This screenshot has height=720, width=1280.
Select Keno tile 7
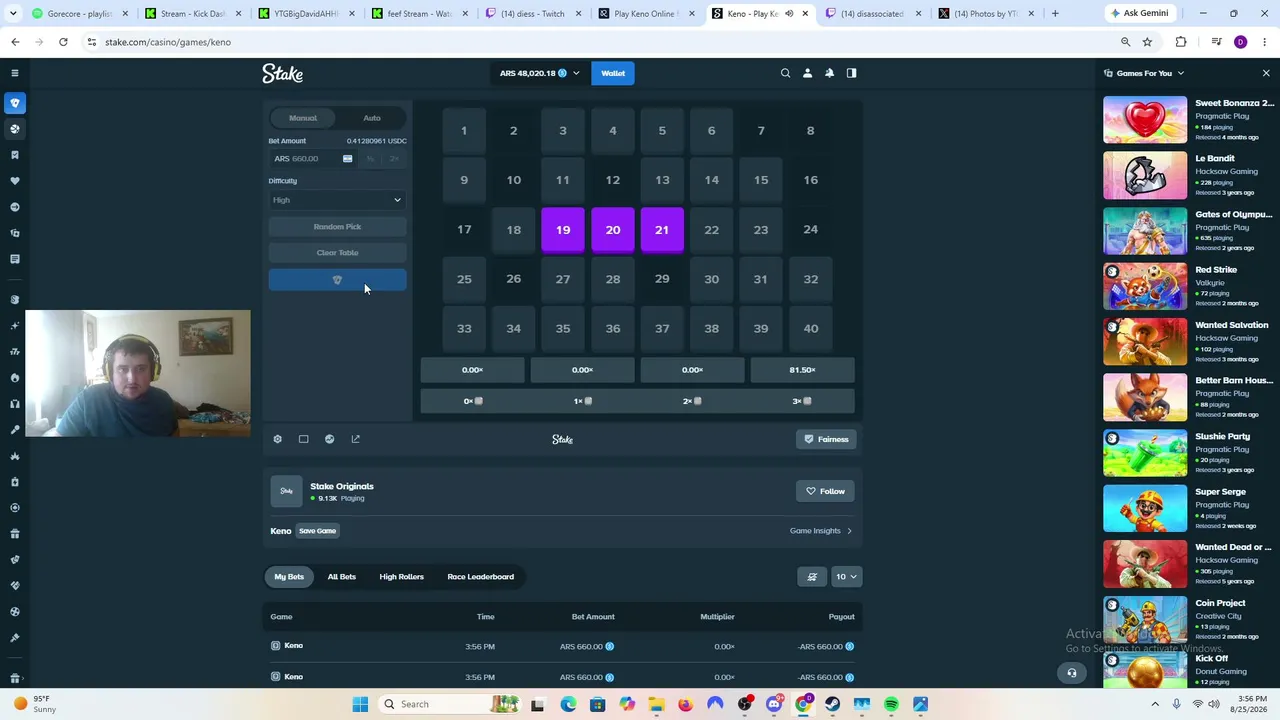pos(761,131)
